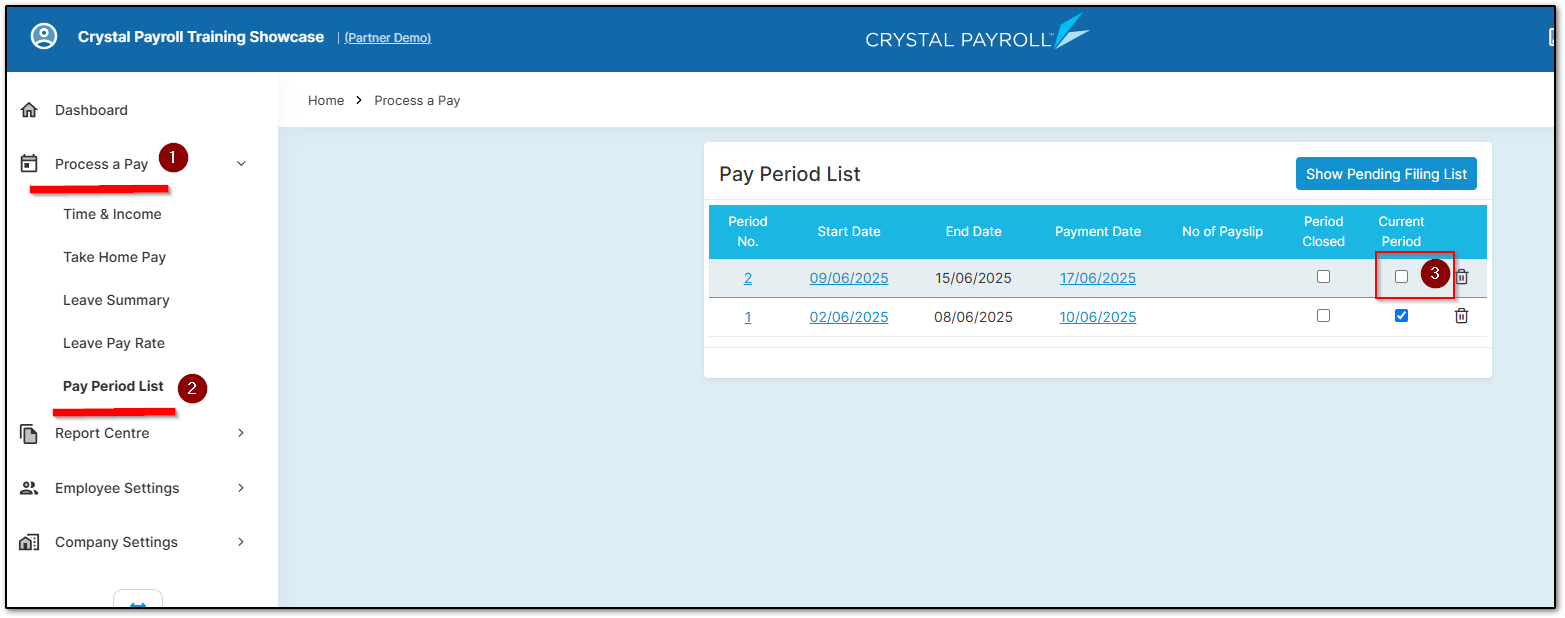Click the Period Closed column header

[1324, 231]
